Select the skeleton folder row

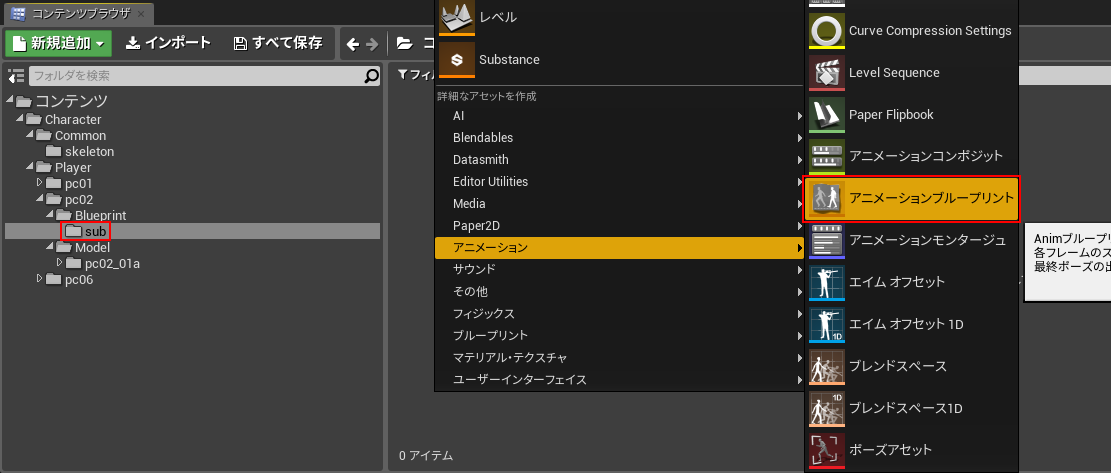point(192,152)
